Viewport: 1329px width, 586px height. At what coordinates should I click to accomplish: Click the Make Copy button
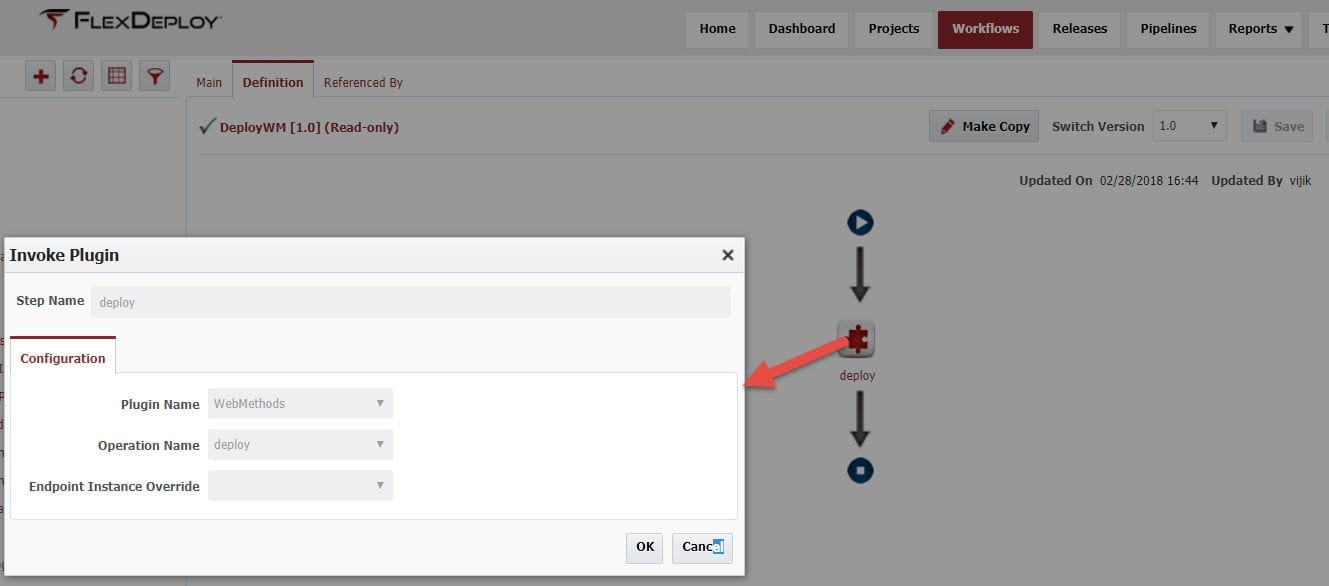point(985,126)
